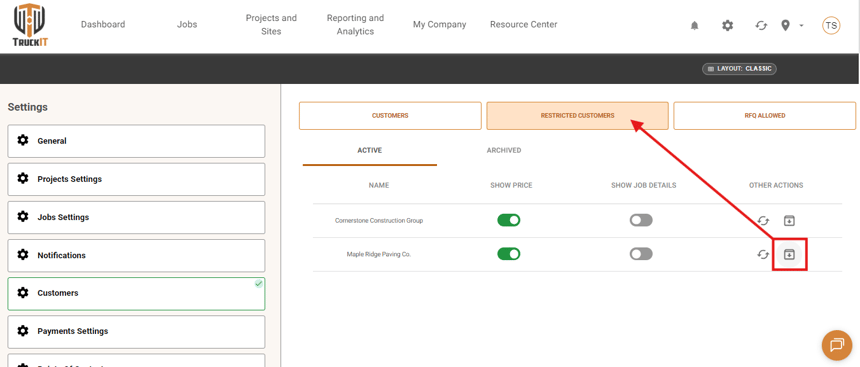Open Projects and Sites menu
Viewport: 860px width, 367px height.
271,25
